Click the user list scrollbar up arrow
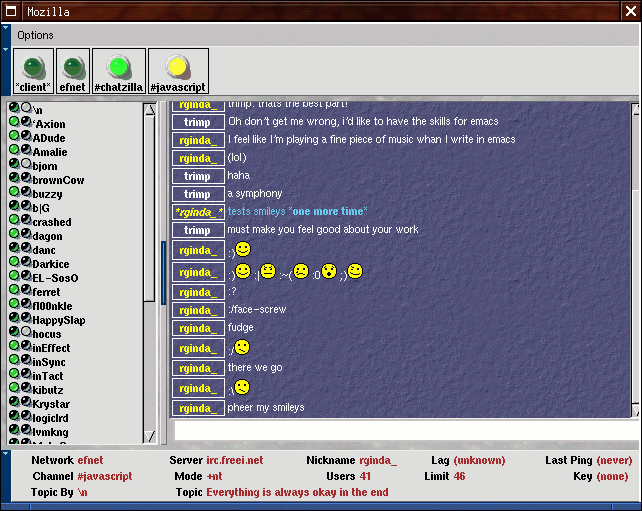The width and height of the screenshot is (642, 511). point(150,109)
